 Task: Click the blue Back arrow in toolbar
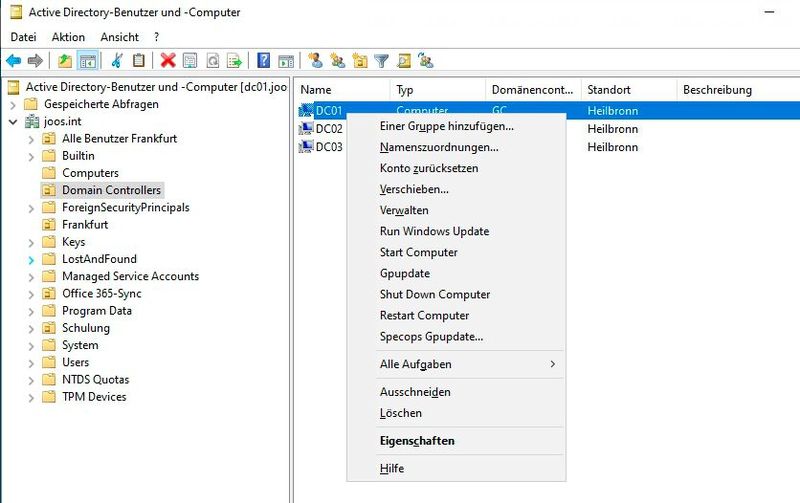pyautogui.click(x=14, y=61)
